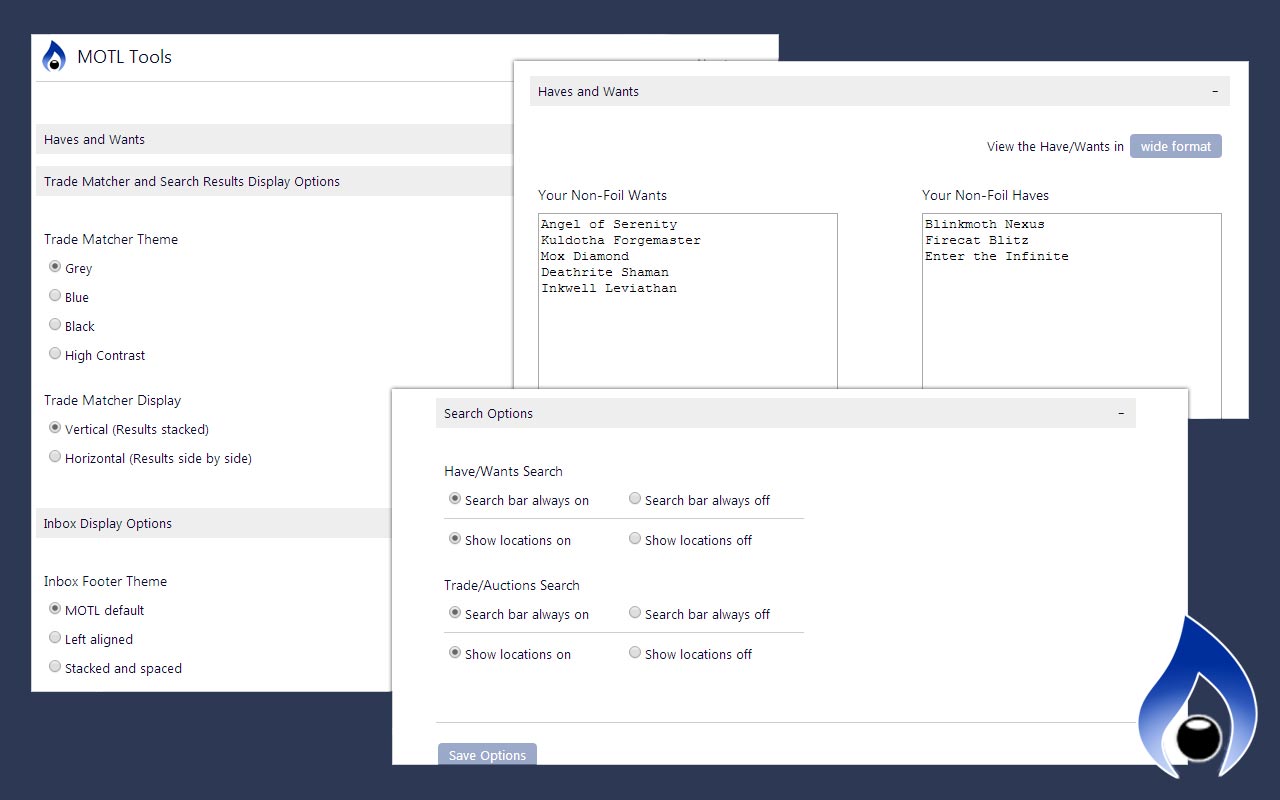Image resolution: width=1280 pixels, height=800 pixels.
Task: Click the 'Trade Matcher Display' label
Action: (x=112, y=400)
